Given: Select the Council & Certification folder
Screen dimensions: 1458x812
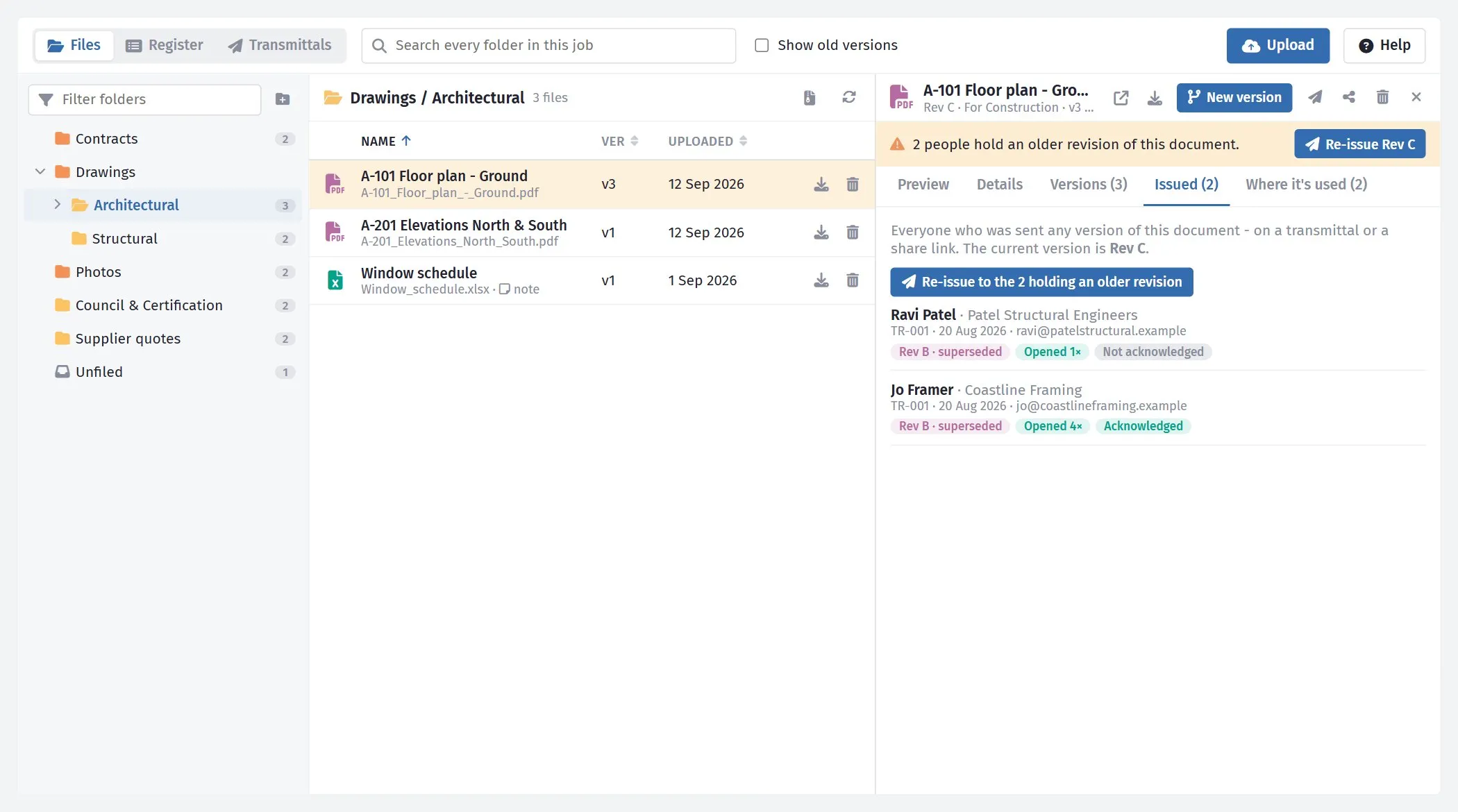Looking at the screenshot, I should click(x=163, y=305).
